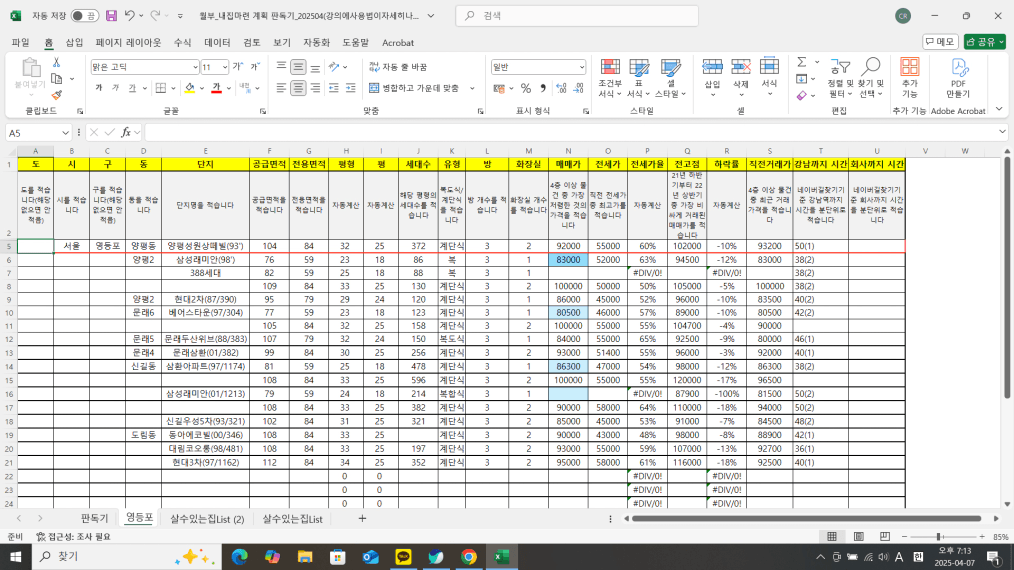The width and height of the screenshot is (1014, 570).
Task: Click the 메모 comments button
Action: tap(940, 41)
